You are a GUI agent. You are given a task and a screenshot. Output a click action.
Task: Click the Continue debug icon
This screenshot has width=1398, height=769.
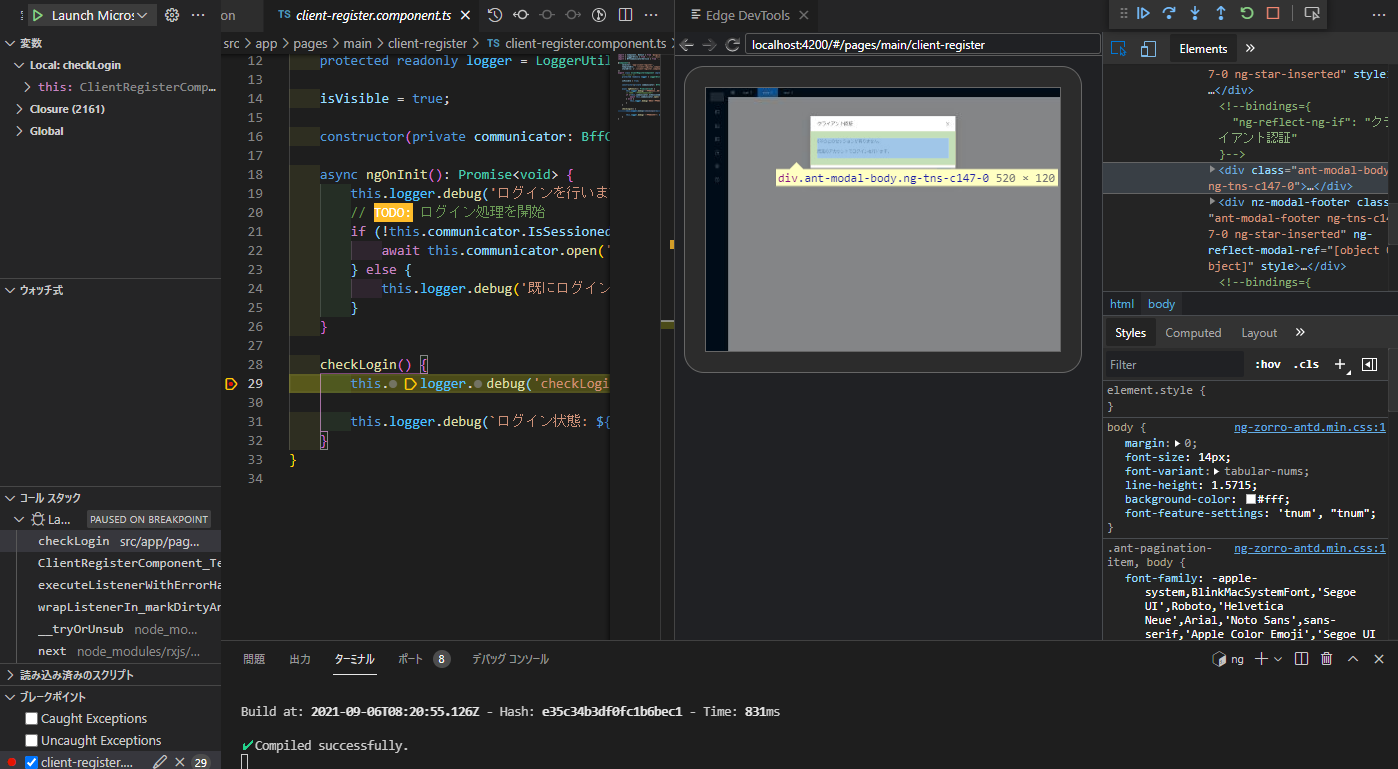[x=1144, y=13]
